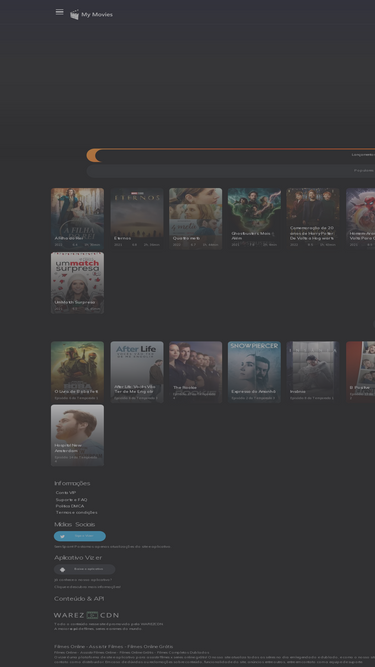The height and width of the screenshot is (667, 375).
Task: Open Um Match Surpresa poster
Action: click(77, 283)
